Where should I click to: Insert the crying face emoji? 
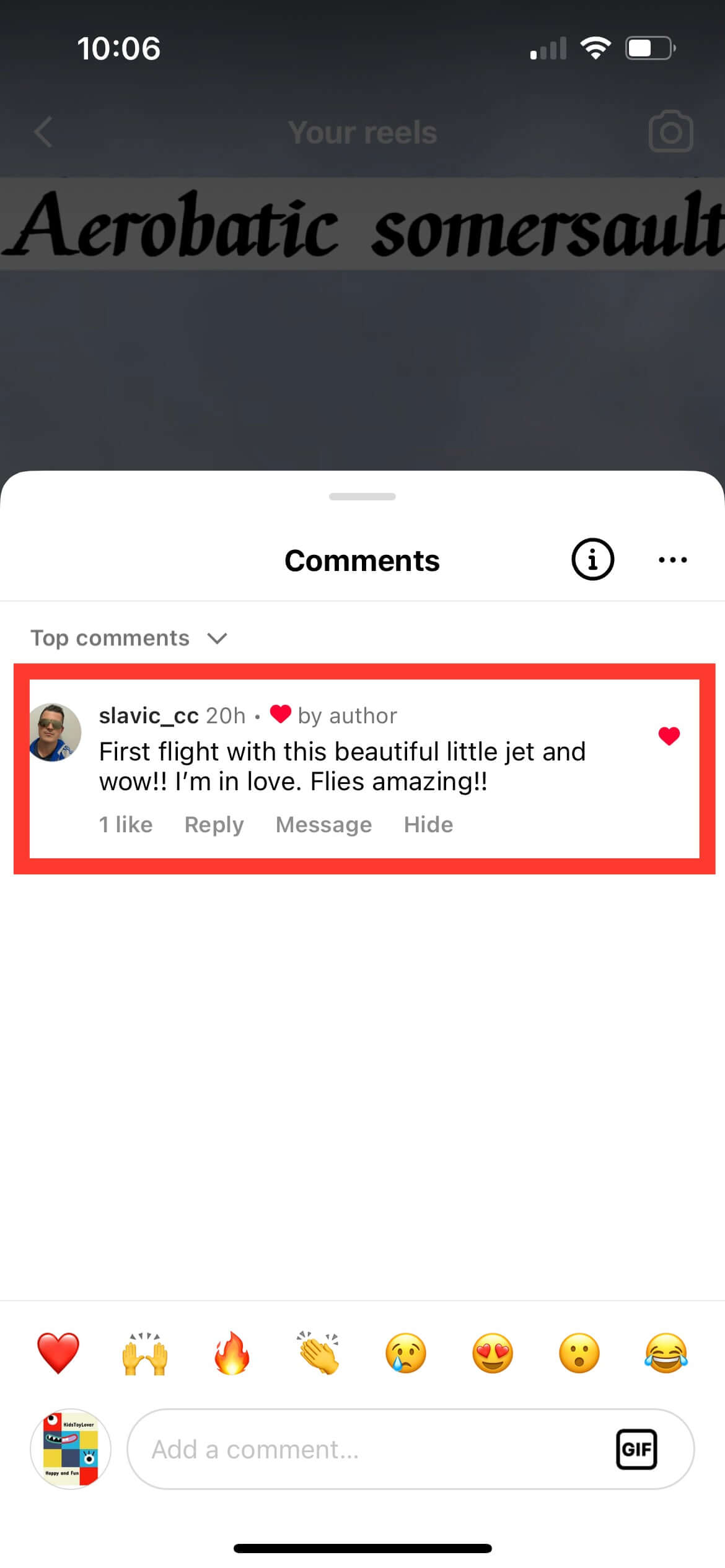[406, 1353]
